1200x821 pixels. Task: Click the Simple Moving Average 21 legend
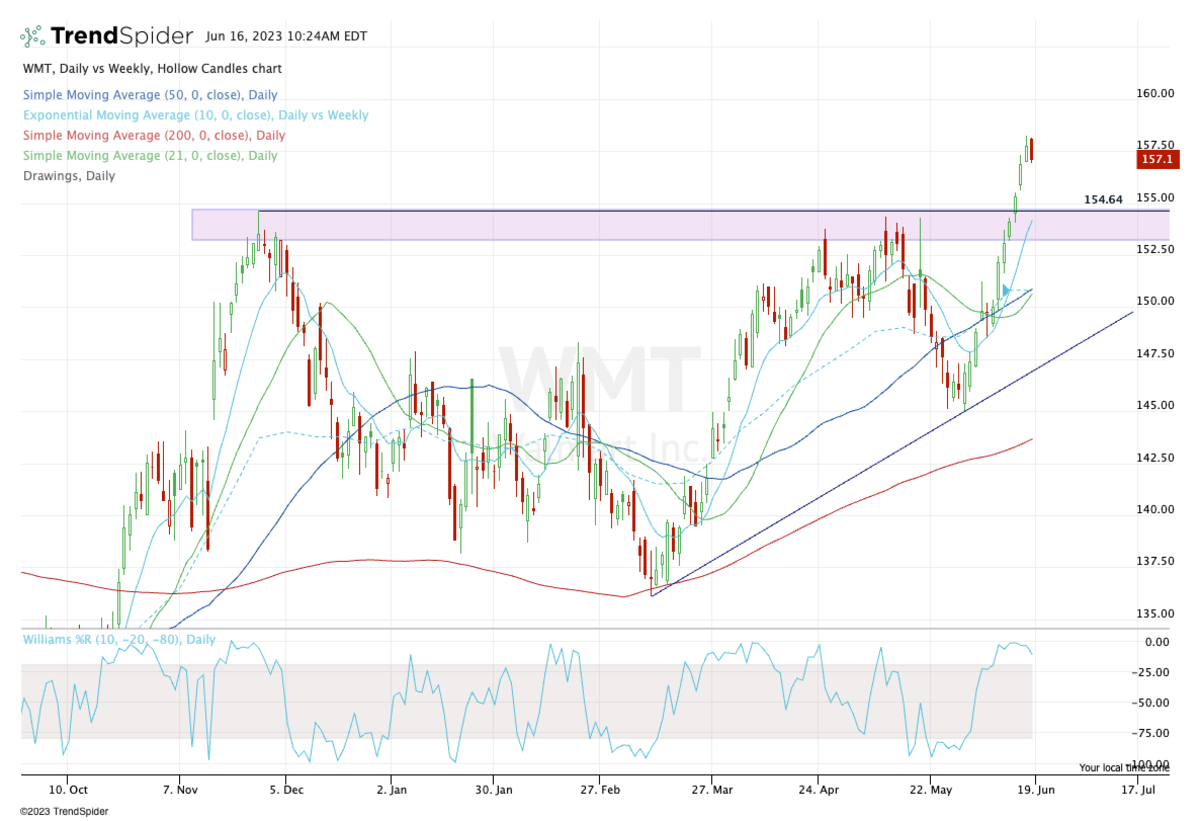[149, 156]
